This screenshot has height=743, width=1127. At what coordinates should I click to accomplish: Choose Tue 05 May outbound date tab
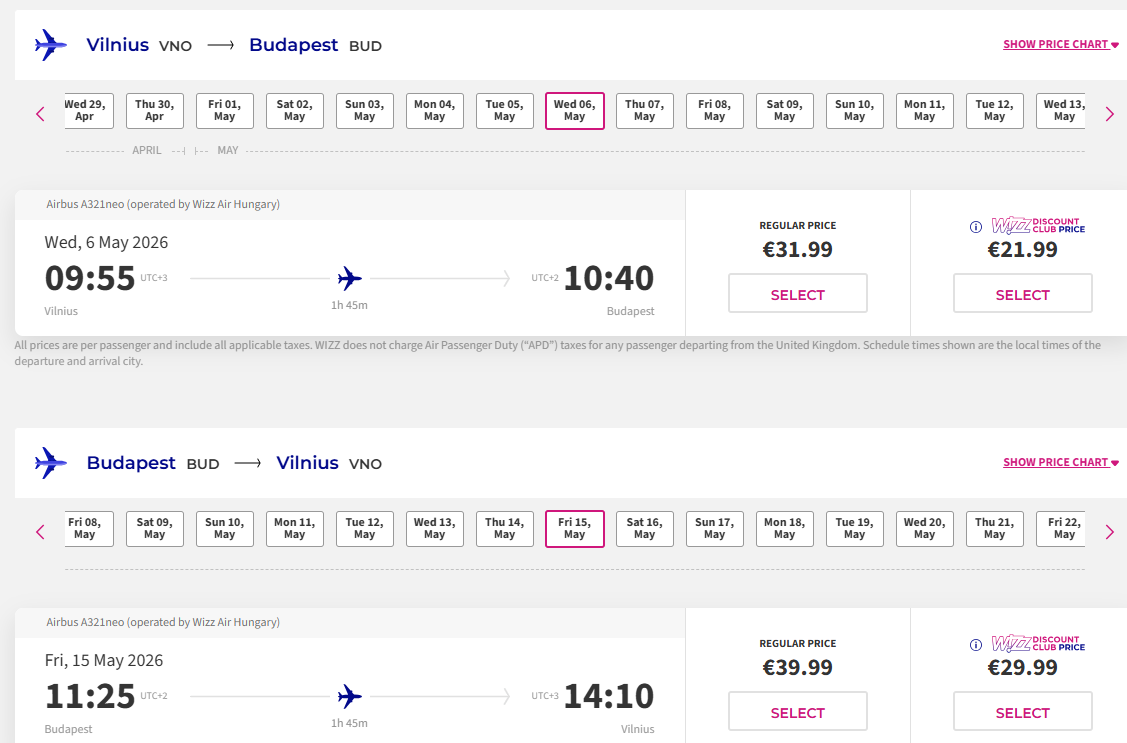tap(504, 111)
